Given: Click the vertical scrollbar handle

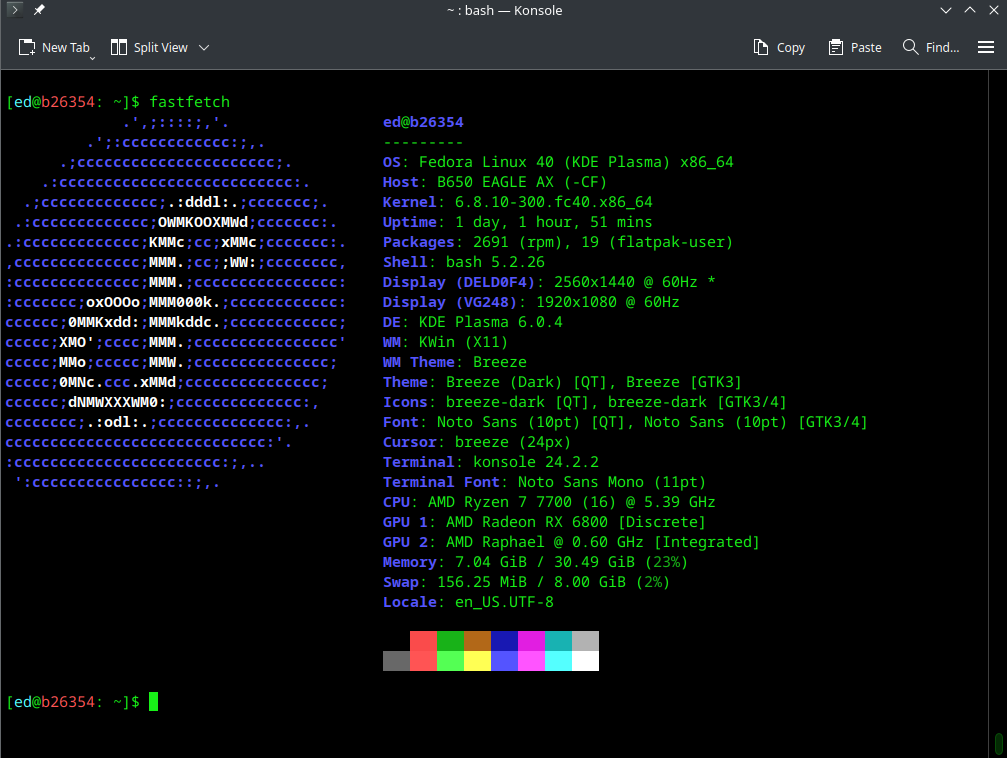Looking at the screenshot, I should pos(999,744).
